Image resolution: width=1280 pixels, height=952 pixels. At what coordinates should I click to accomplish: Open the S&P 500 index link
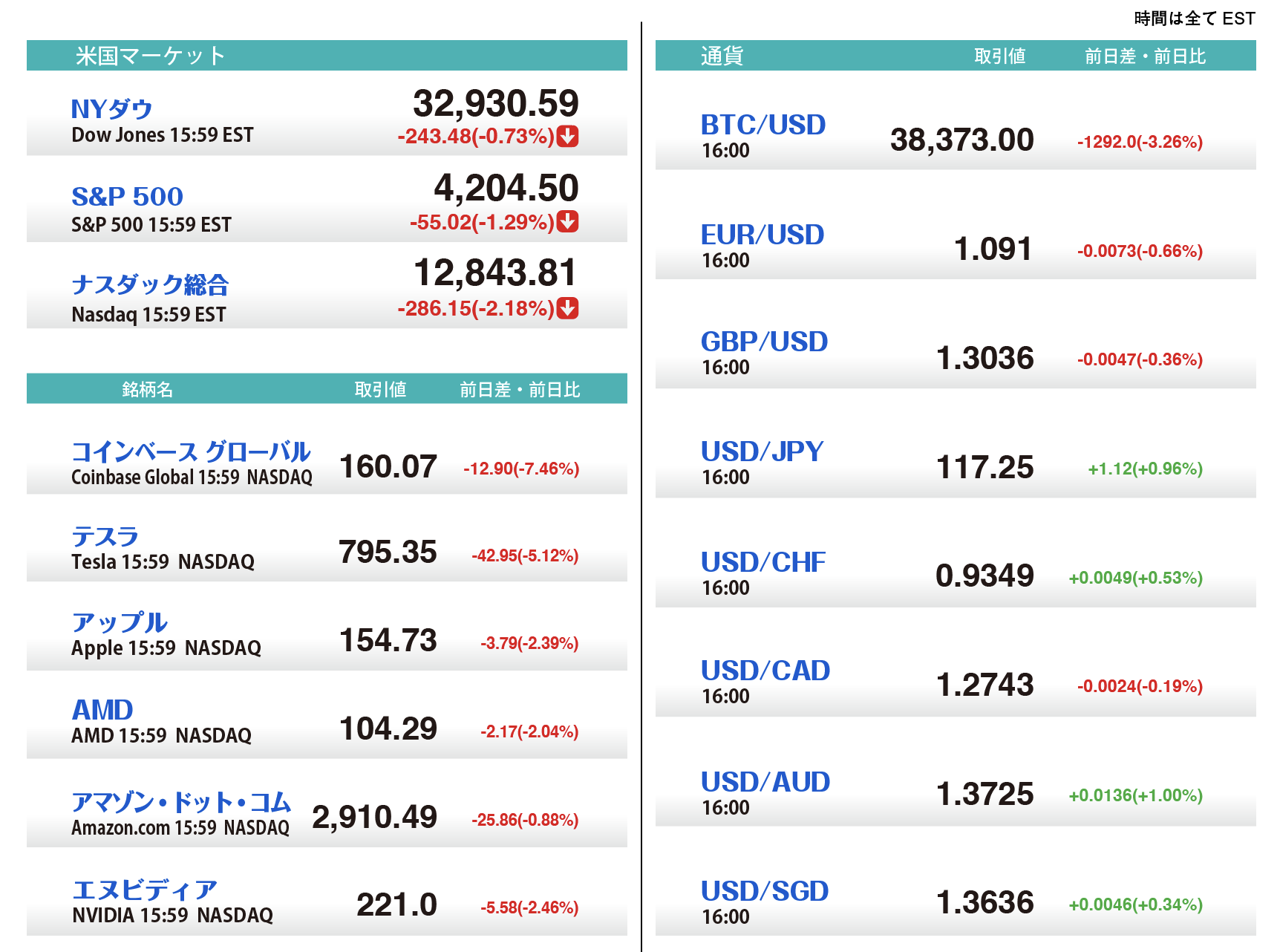tap(127, 197)
